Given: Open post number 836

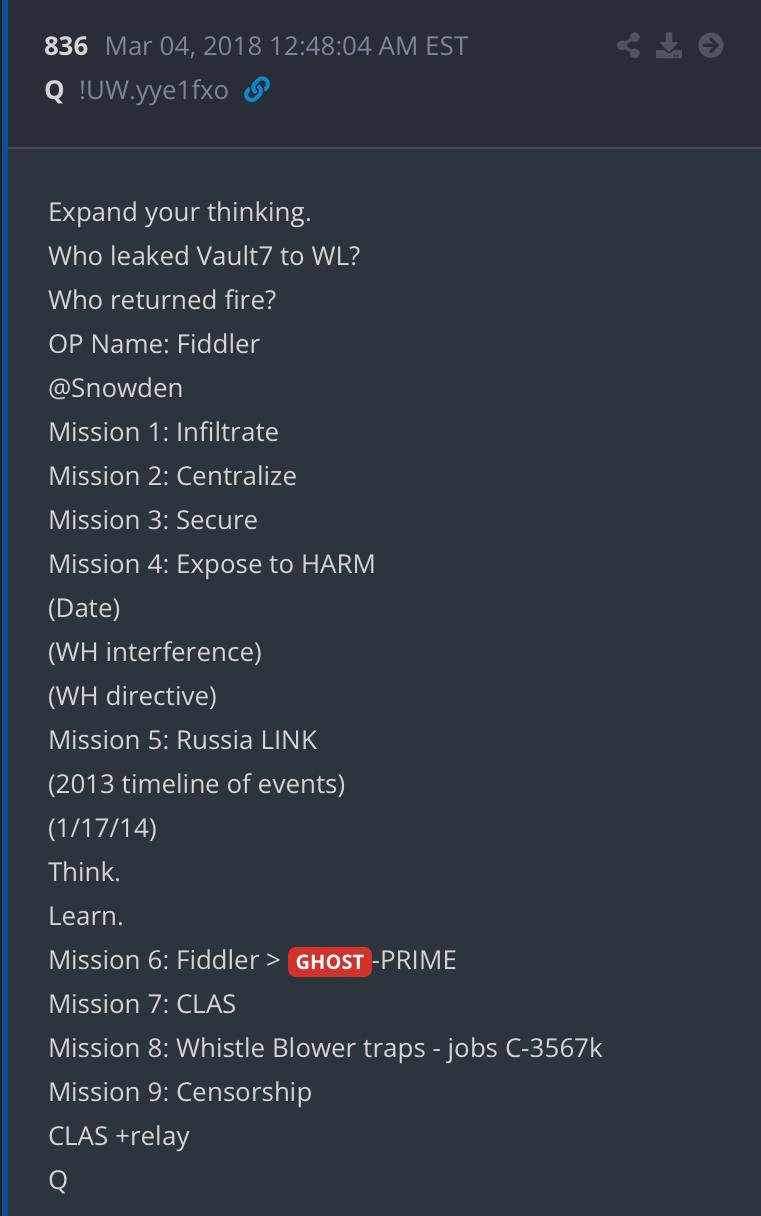Looking at the screenshot, I should 66,46.
